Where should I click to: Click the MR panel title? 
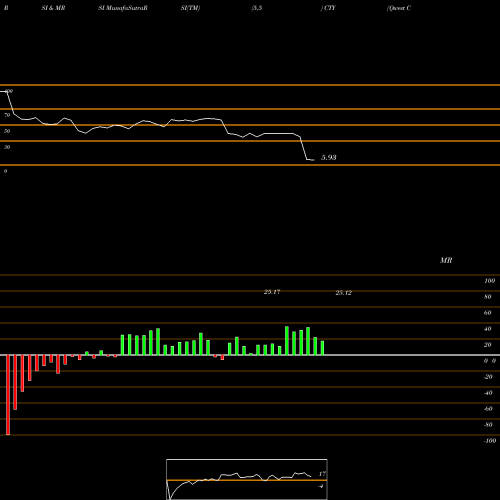446,260
